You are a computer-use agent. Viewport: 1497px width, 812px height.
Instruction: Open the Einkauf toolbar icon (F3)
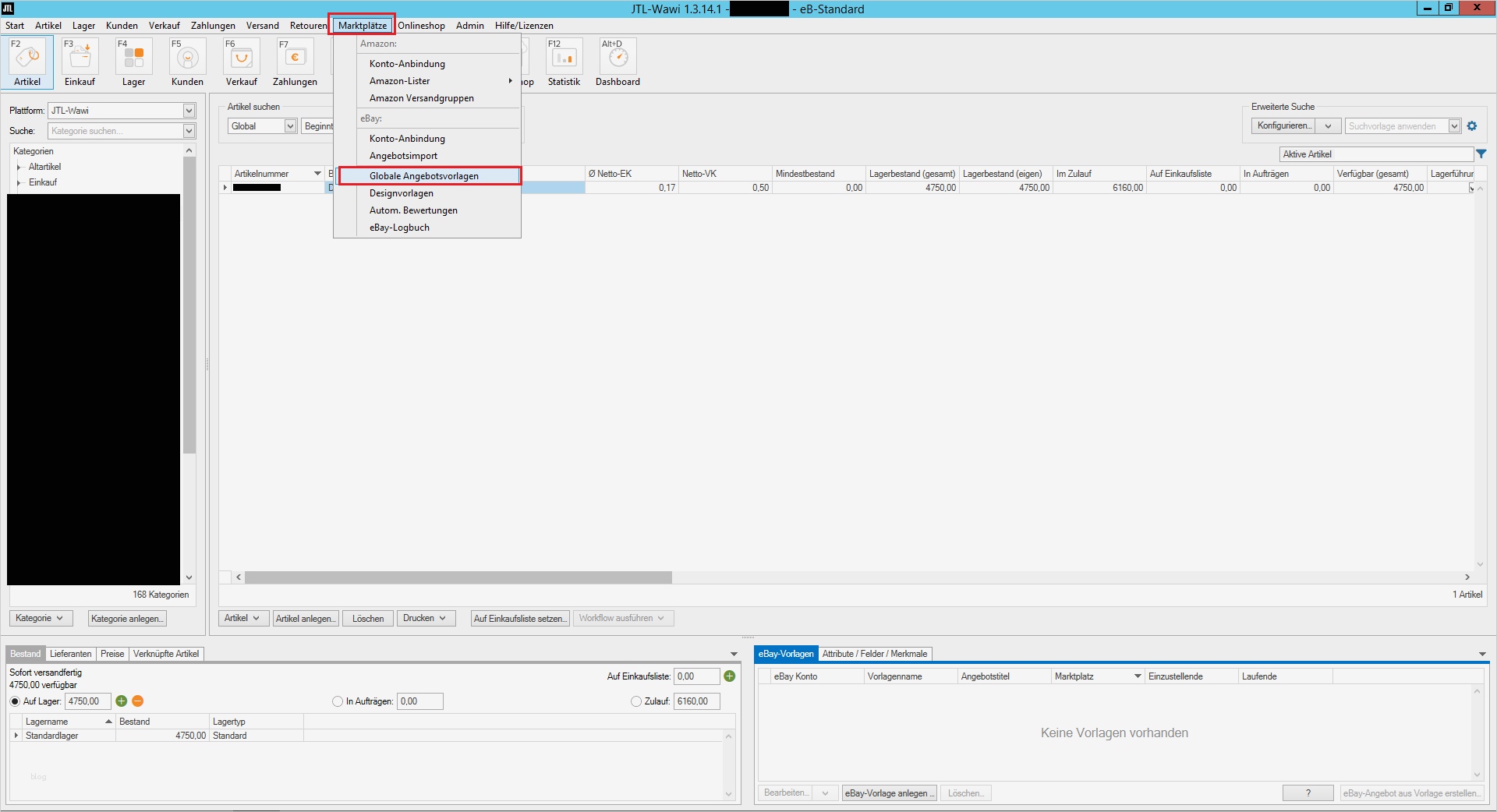pos(80,62)
